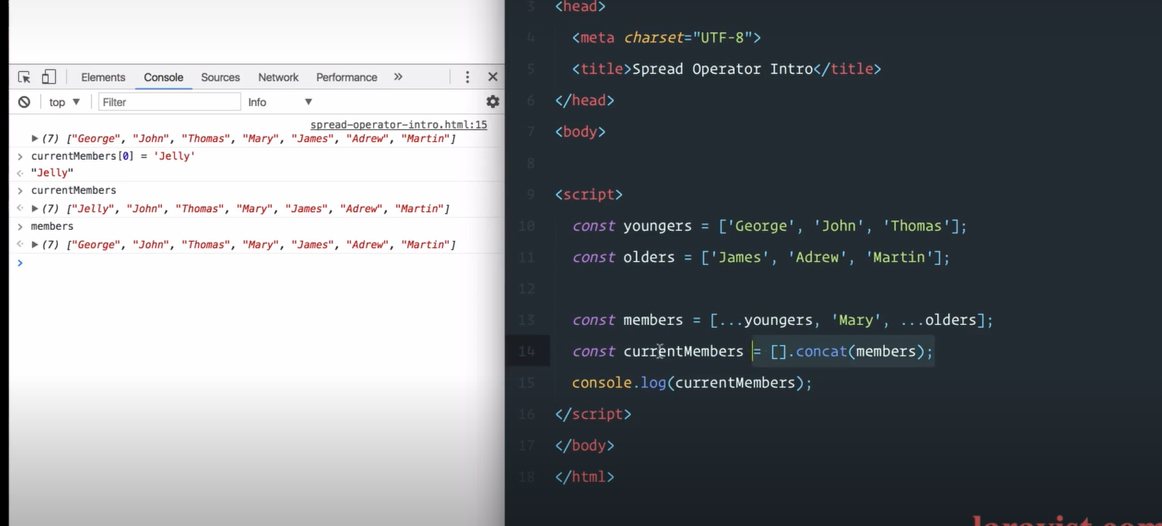Click the concat(members) call in editor
This screenshot has width=1162, height=526.
click(x=858, y=351)
